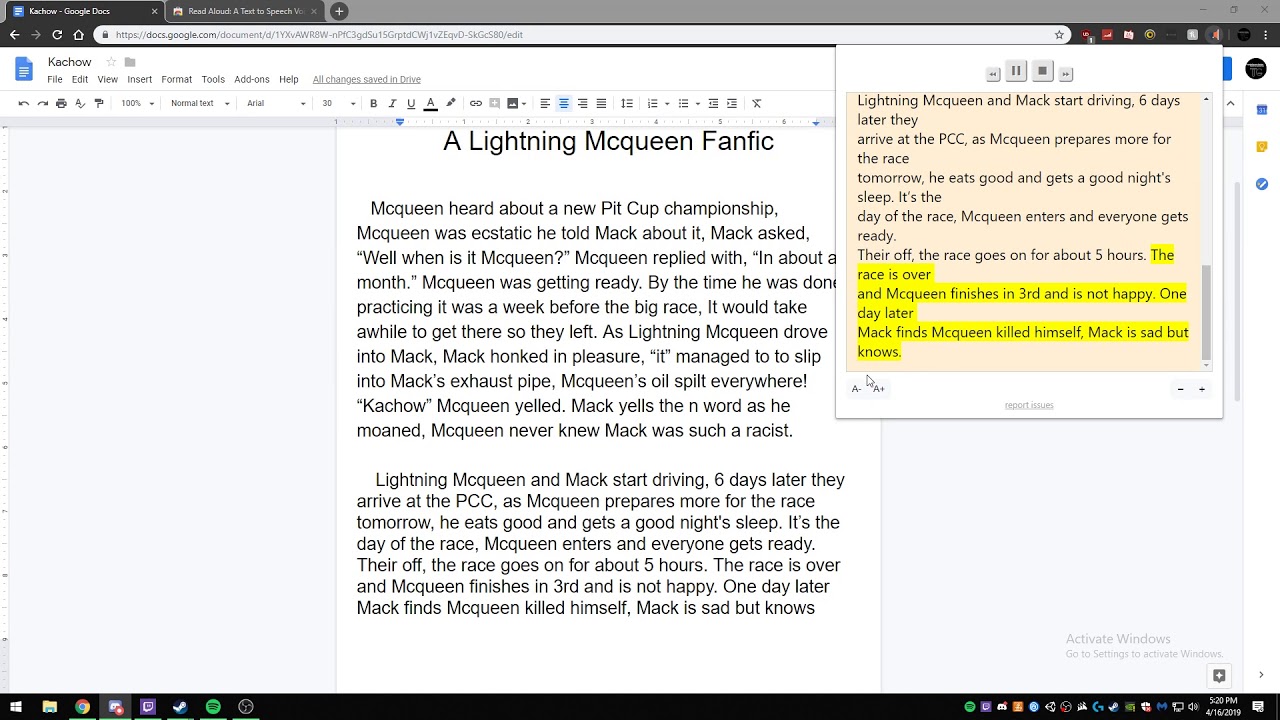Click All changes saved in Drive link

tap(366, 79)
